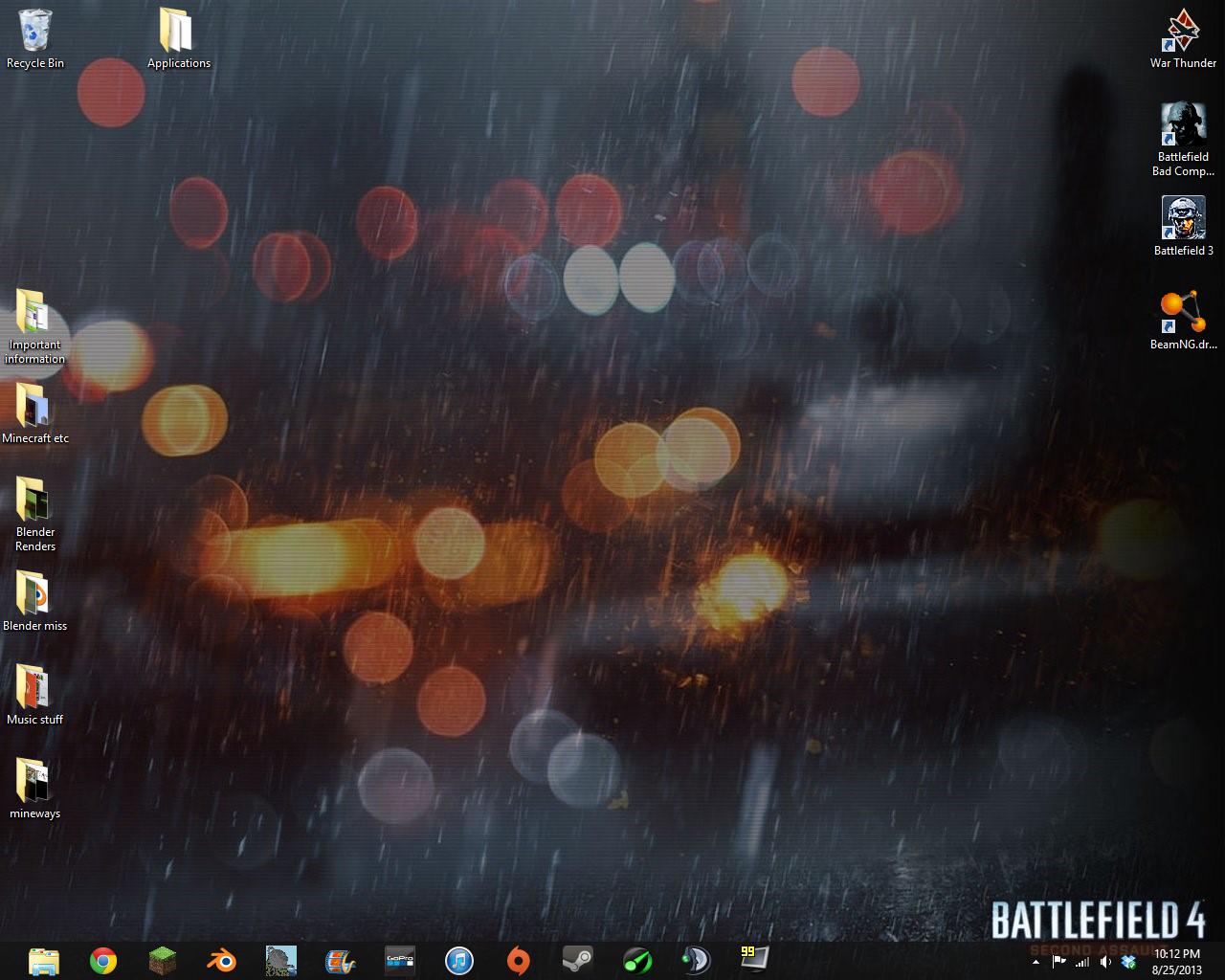The height and width of the screenshot is (980, 1225).
Task: Select the BeamNG.drive shortcut icon
Action: click(x=1183, y=321)
